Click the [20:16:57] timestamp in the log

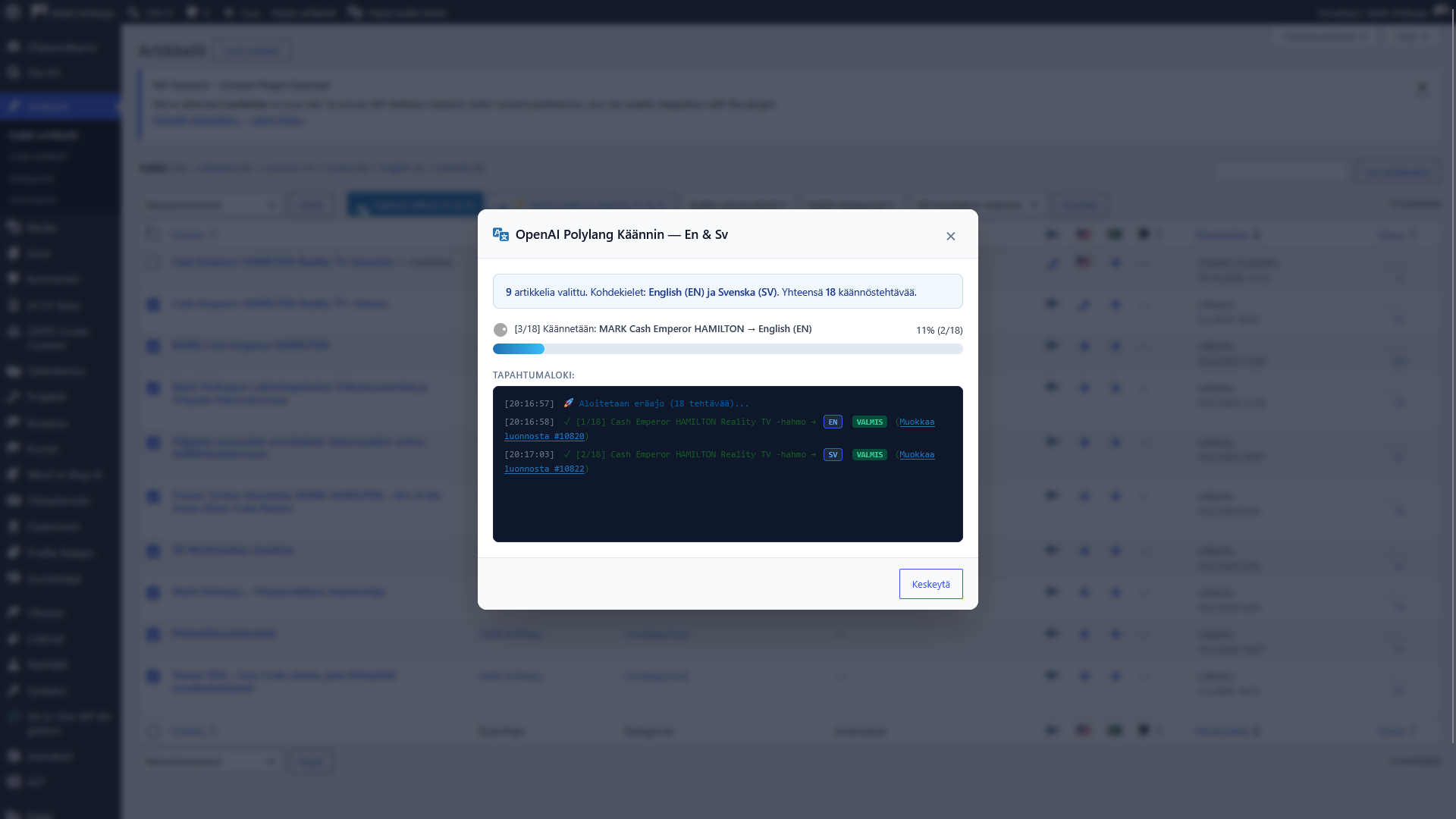[529, 404]
